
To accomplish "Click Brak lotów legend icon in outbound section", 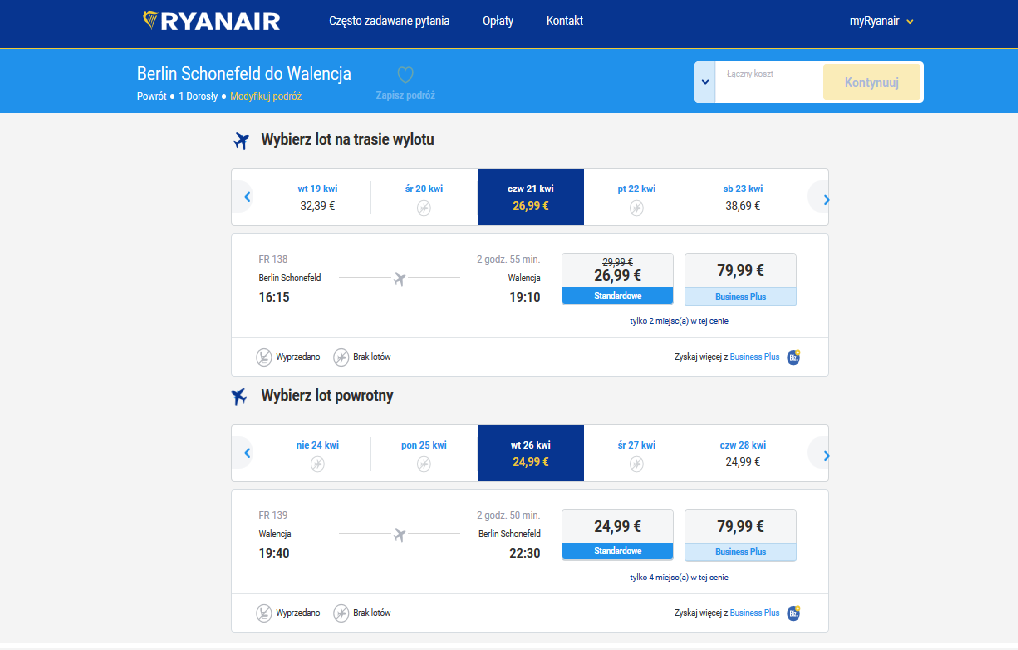I will coord(341,357).
